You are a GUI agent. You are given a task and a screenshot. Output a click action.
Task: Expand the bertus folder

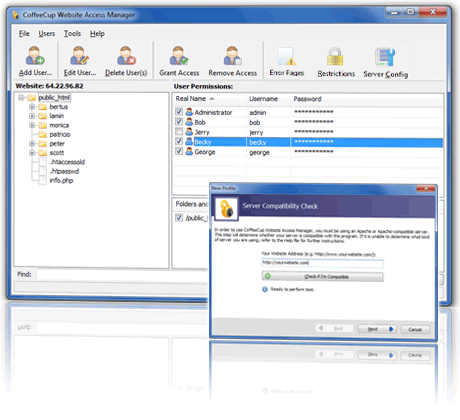[32, 107]
